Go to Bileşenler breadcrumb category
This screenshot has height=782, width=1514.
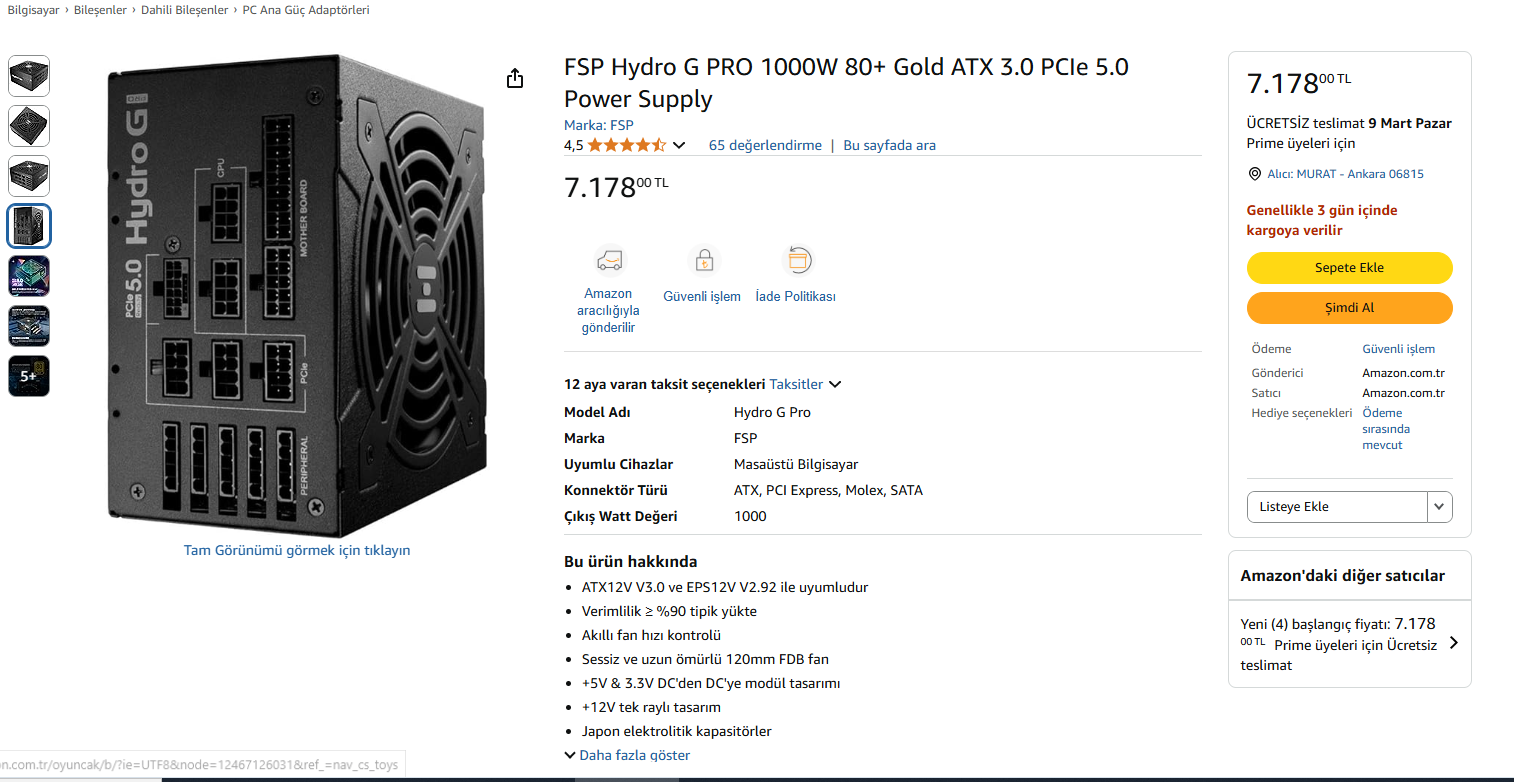click(x=102, y=10)
